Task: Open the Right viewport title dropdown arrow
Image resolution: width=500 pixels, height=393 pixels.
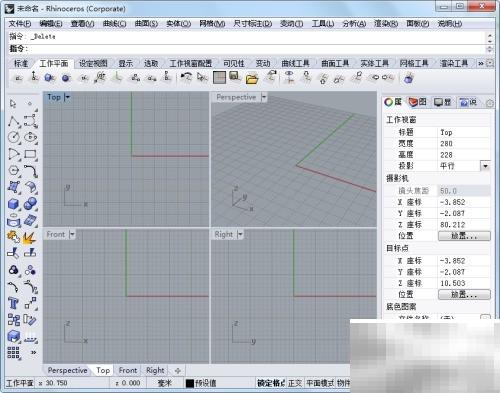Action: pyautogui.click(x=241, y=235)
